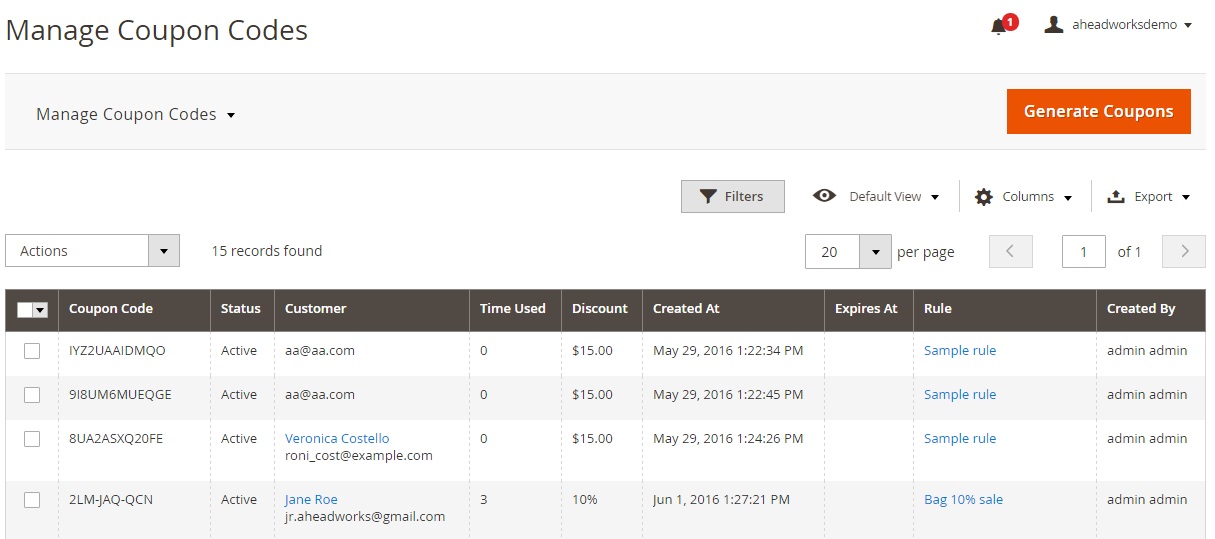Open the notifications bell icon

(999, 26)
